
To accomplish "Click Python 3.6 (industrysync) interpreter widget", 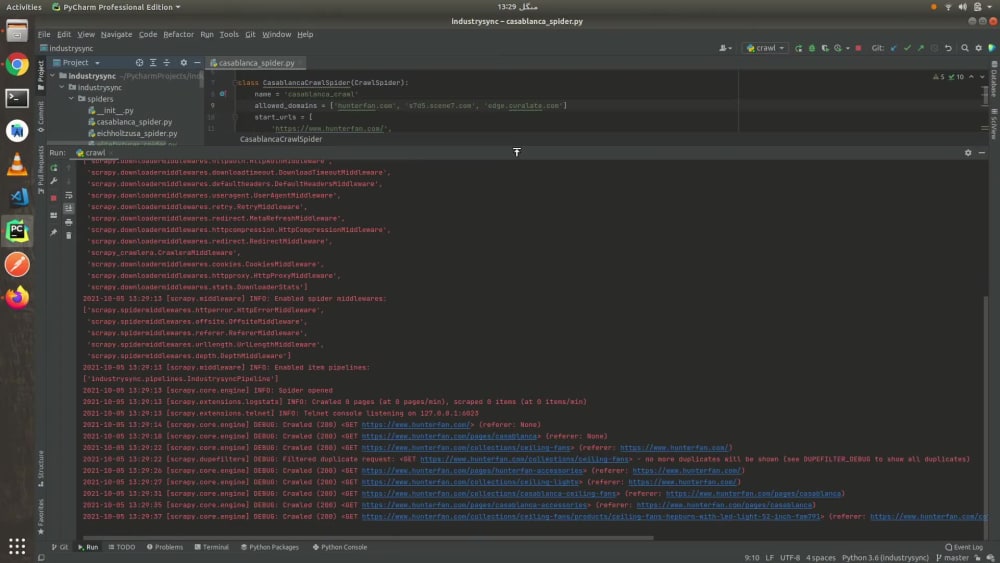I will (x=885, y=557).
